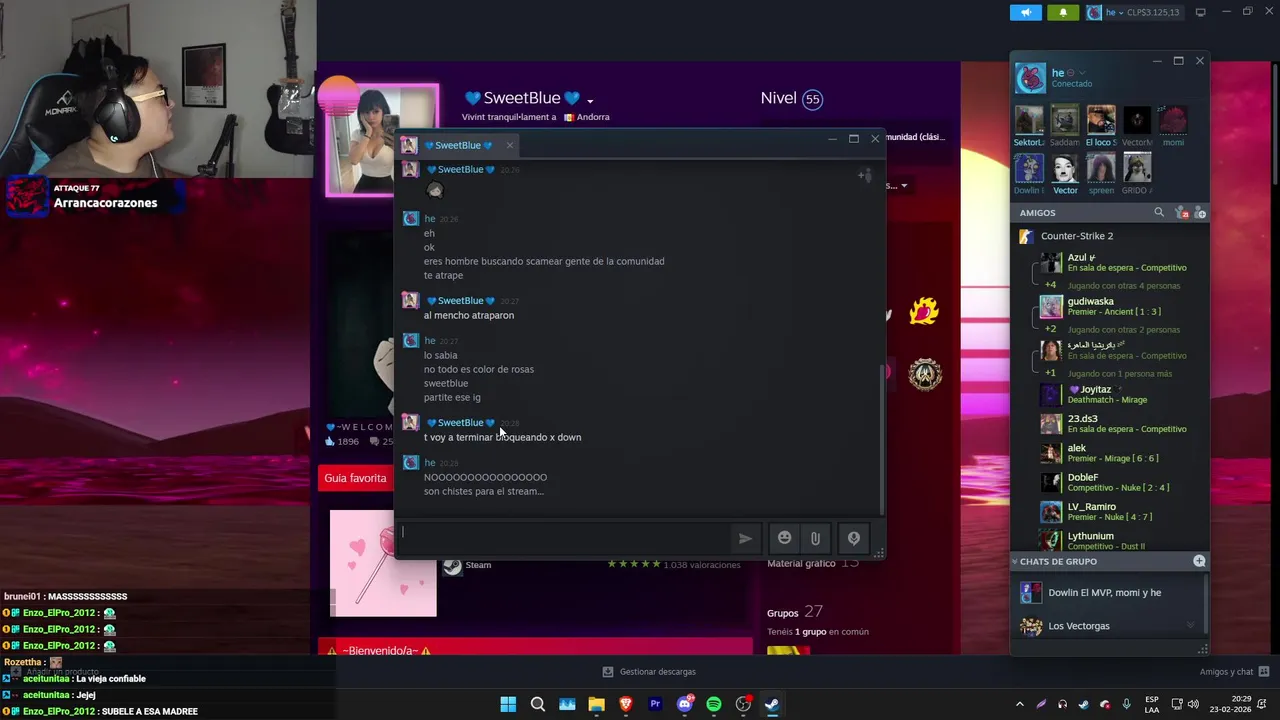
Task: Open friend Lythunium in friends list
Action: coord(1120,540)
